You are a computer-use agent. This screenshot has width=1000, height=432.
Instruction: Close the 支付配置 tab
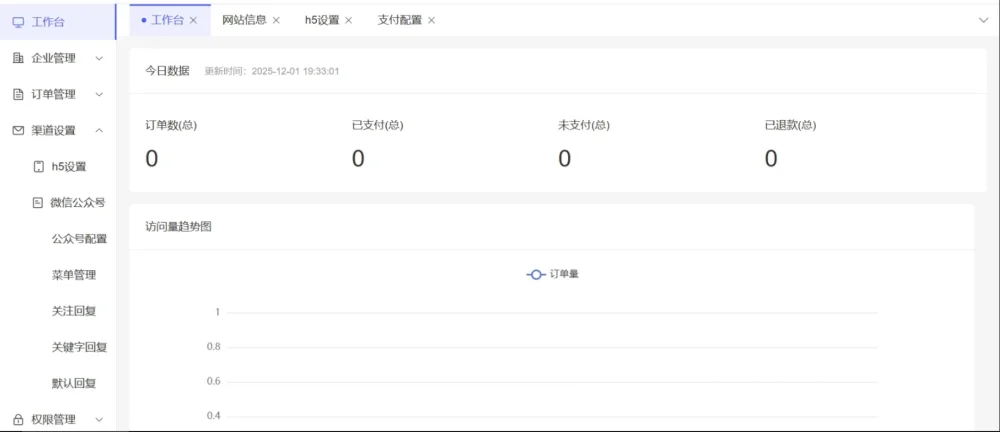[x=431, y=20]
